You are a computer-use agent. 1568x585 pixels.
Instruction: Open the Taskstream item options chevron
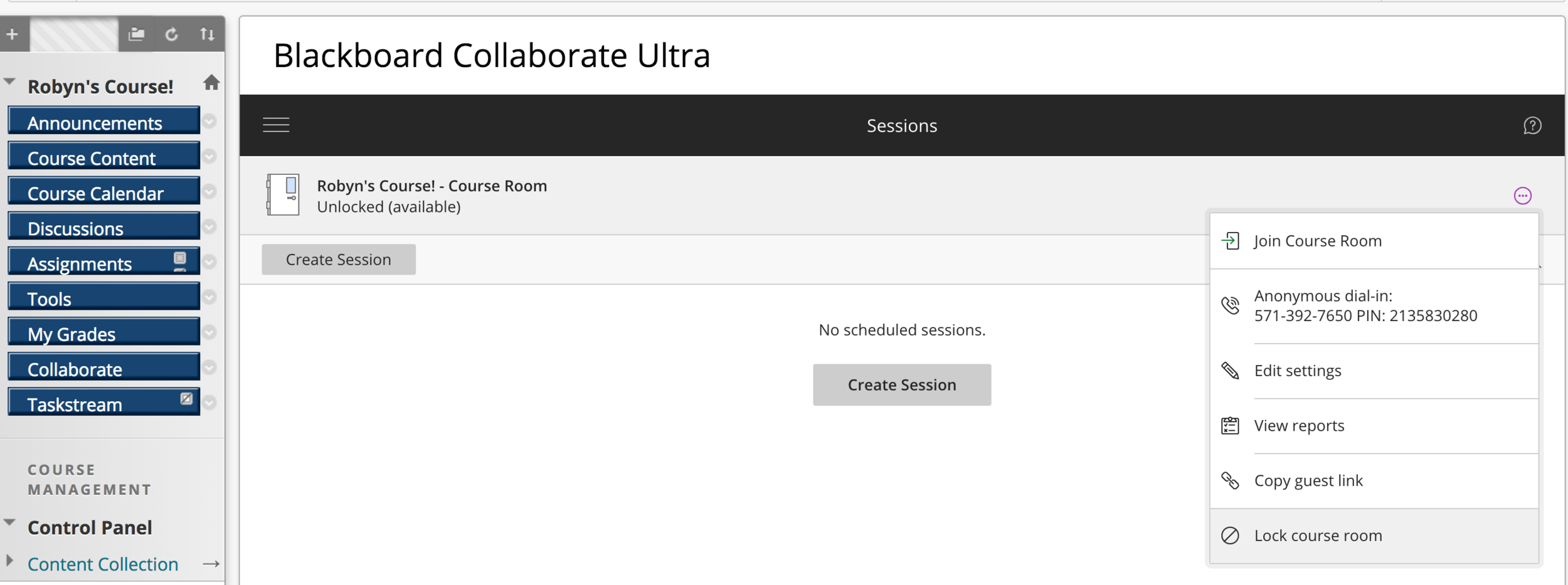point(209,403)
